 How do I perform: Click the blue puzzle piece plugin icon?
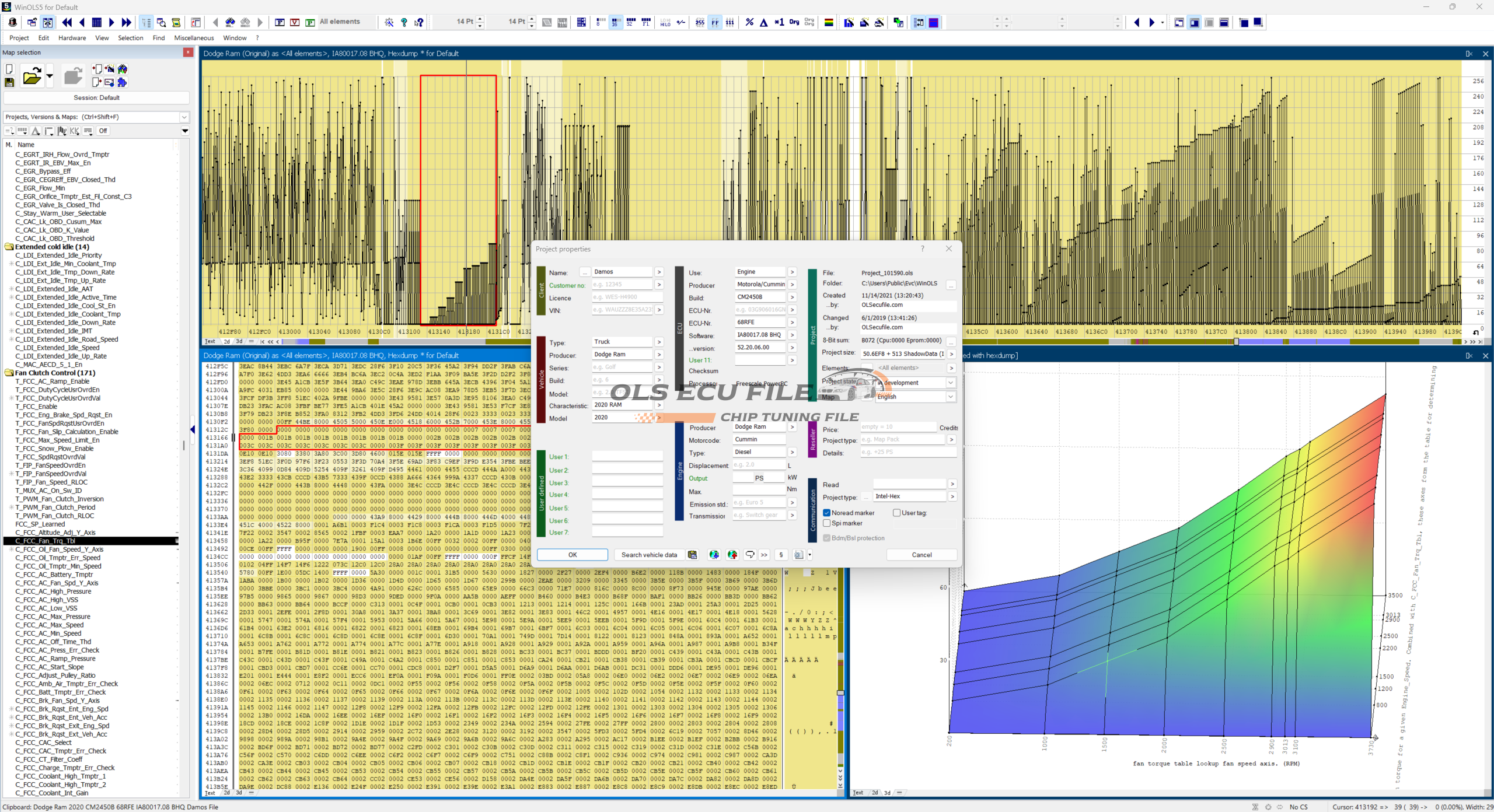[x=122, y=82]
